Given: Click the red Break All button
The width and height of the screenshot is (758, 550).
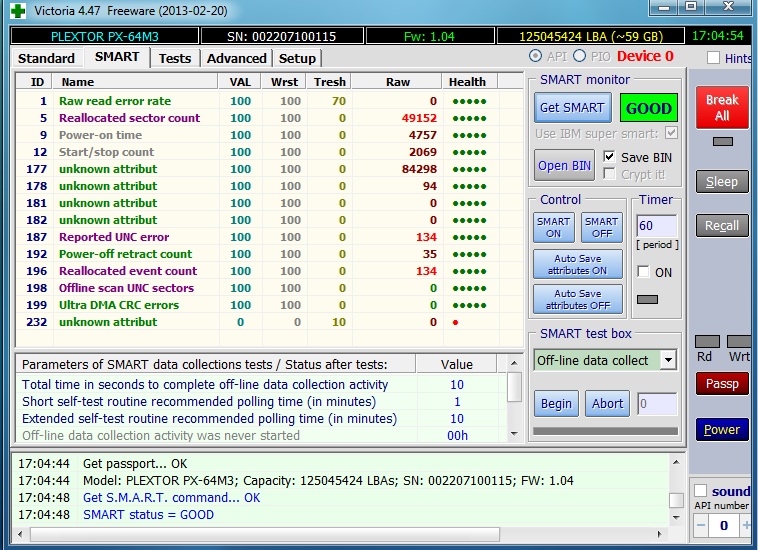Looking at the screenshot, I should pyautogui.click(x=722, y=108).
